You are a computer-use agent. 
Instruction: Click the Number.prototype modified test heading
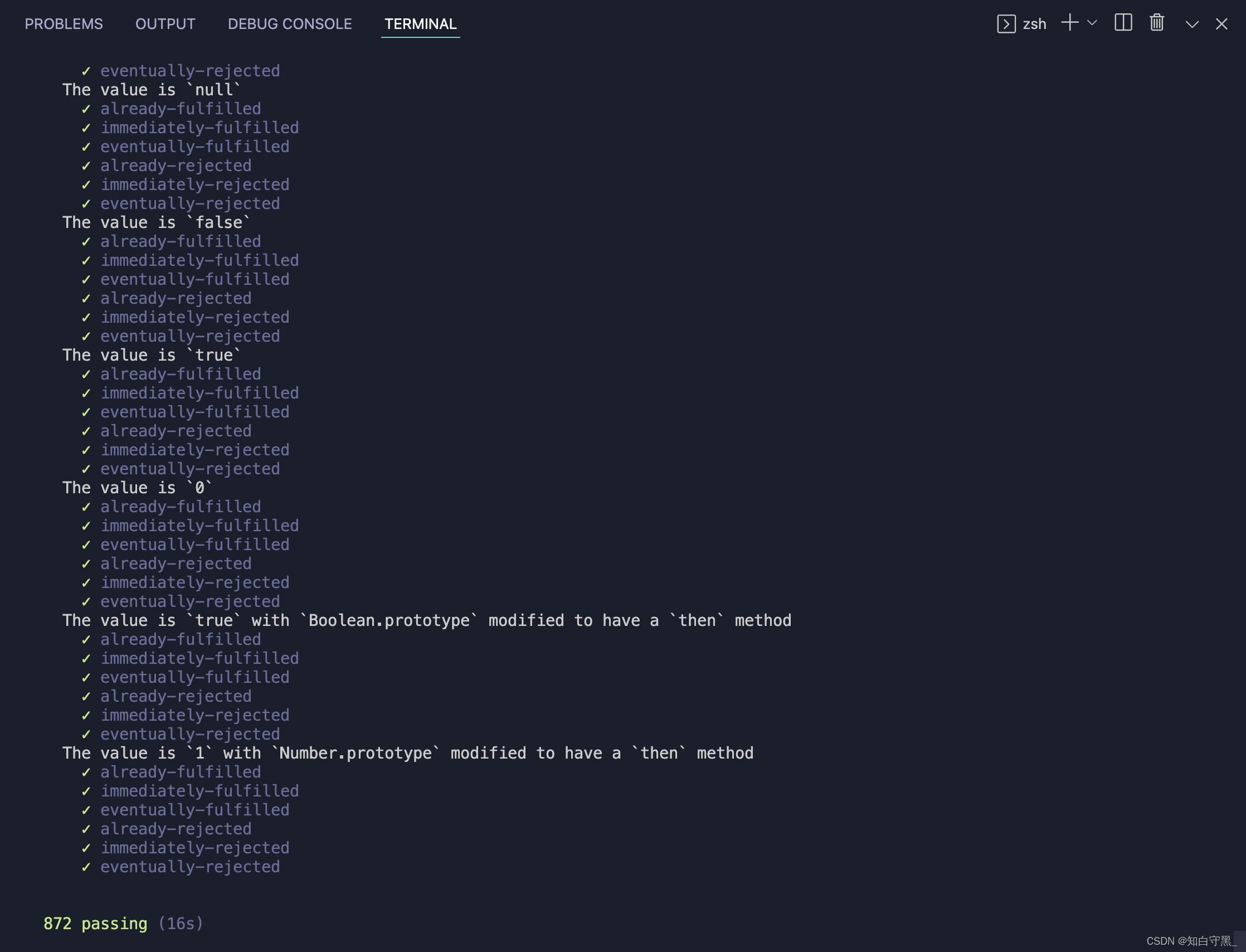[x=408, y=752]
